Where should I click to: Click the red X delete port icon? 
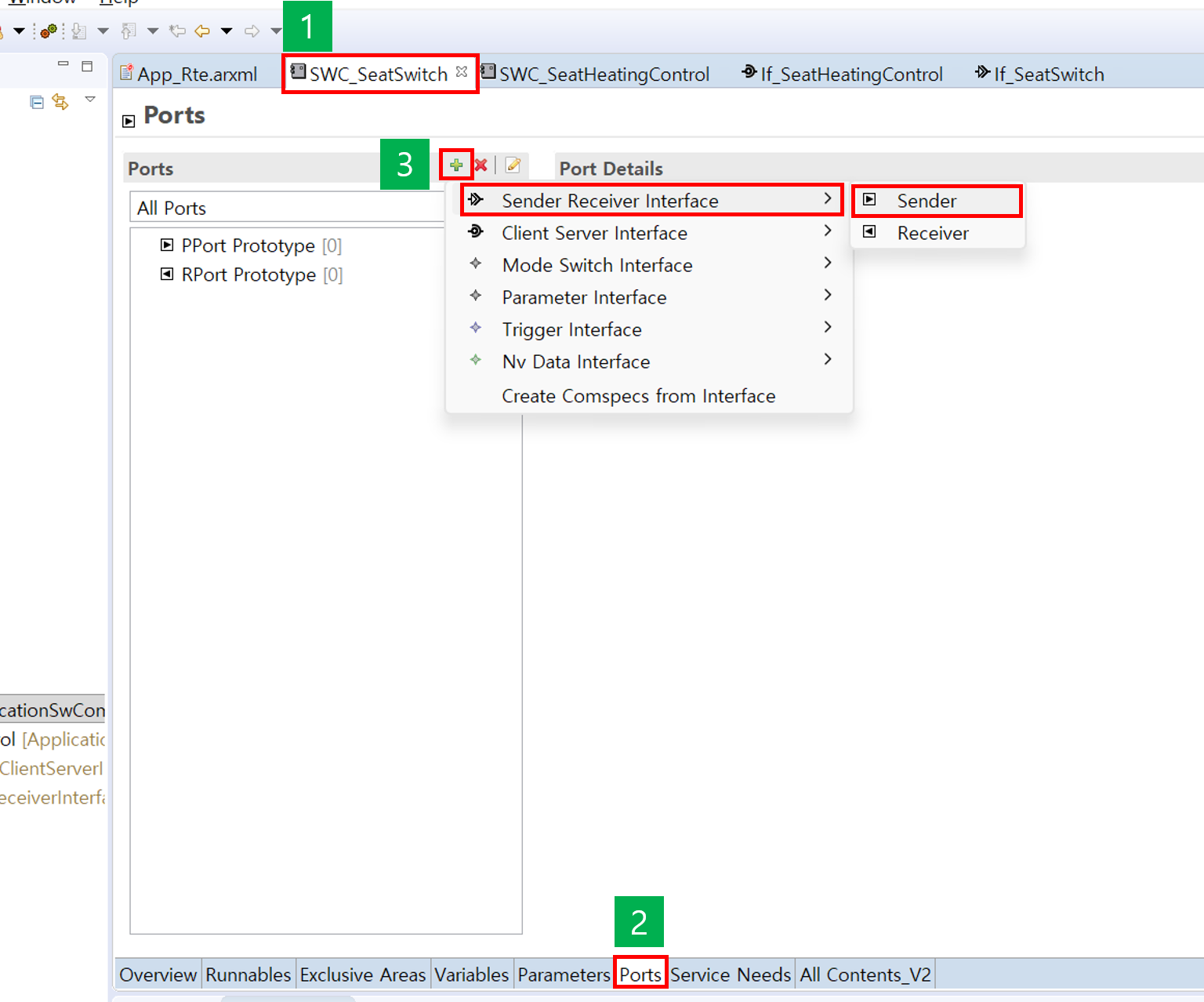point(481,165)
